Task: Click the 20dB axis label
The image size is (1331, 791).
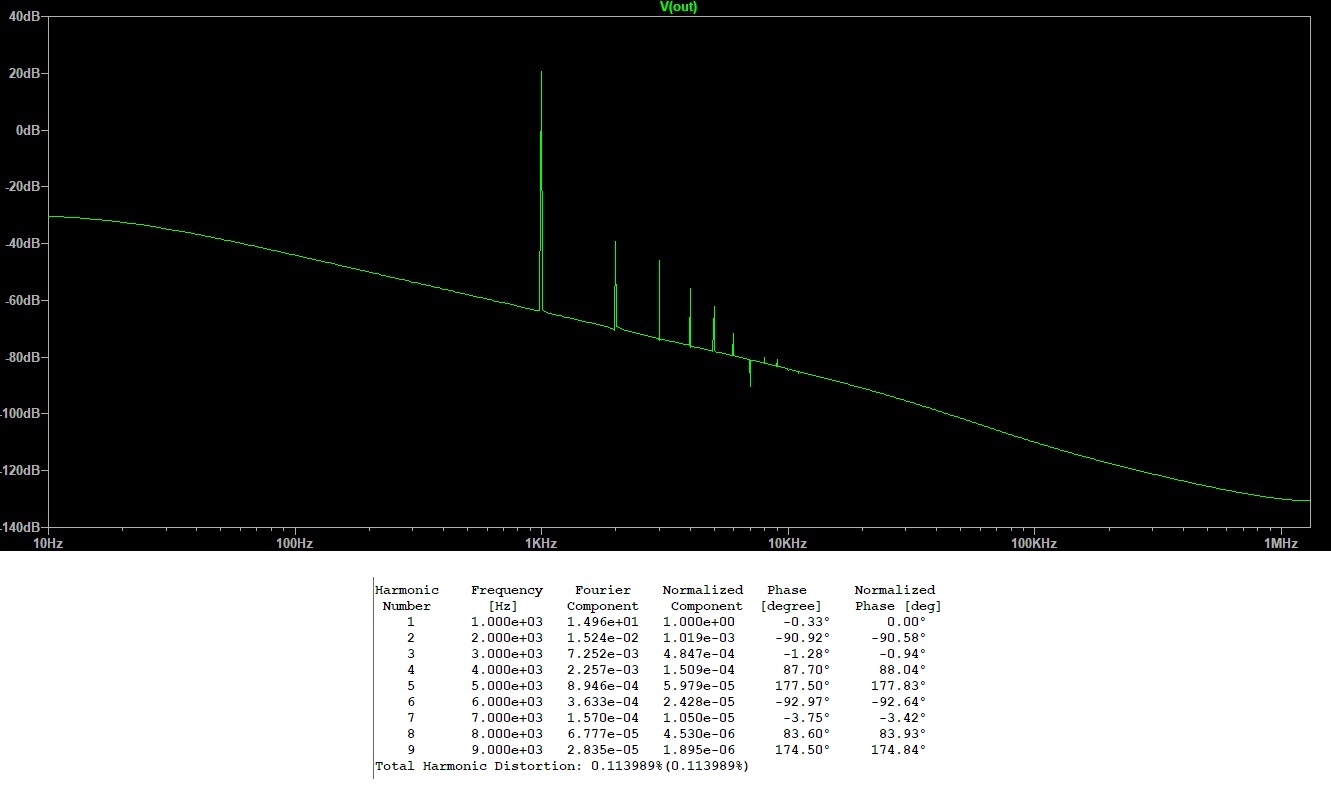Action: pos(22,73)
